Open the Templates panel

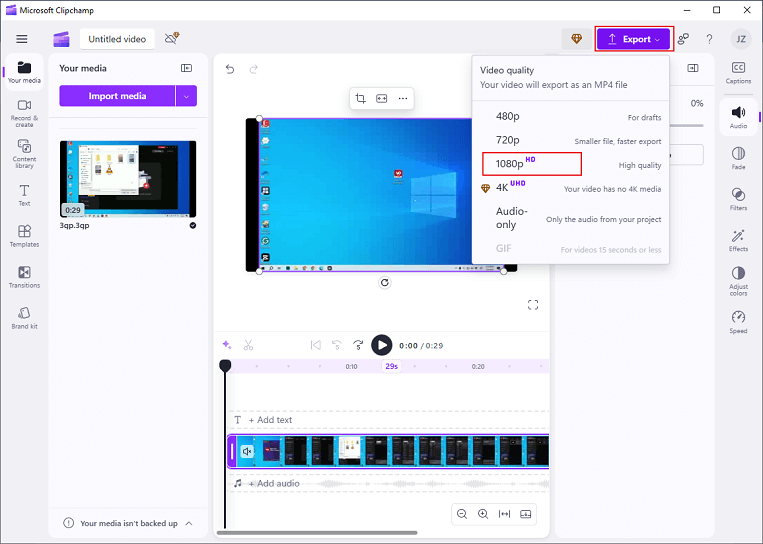24,236
